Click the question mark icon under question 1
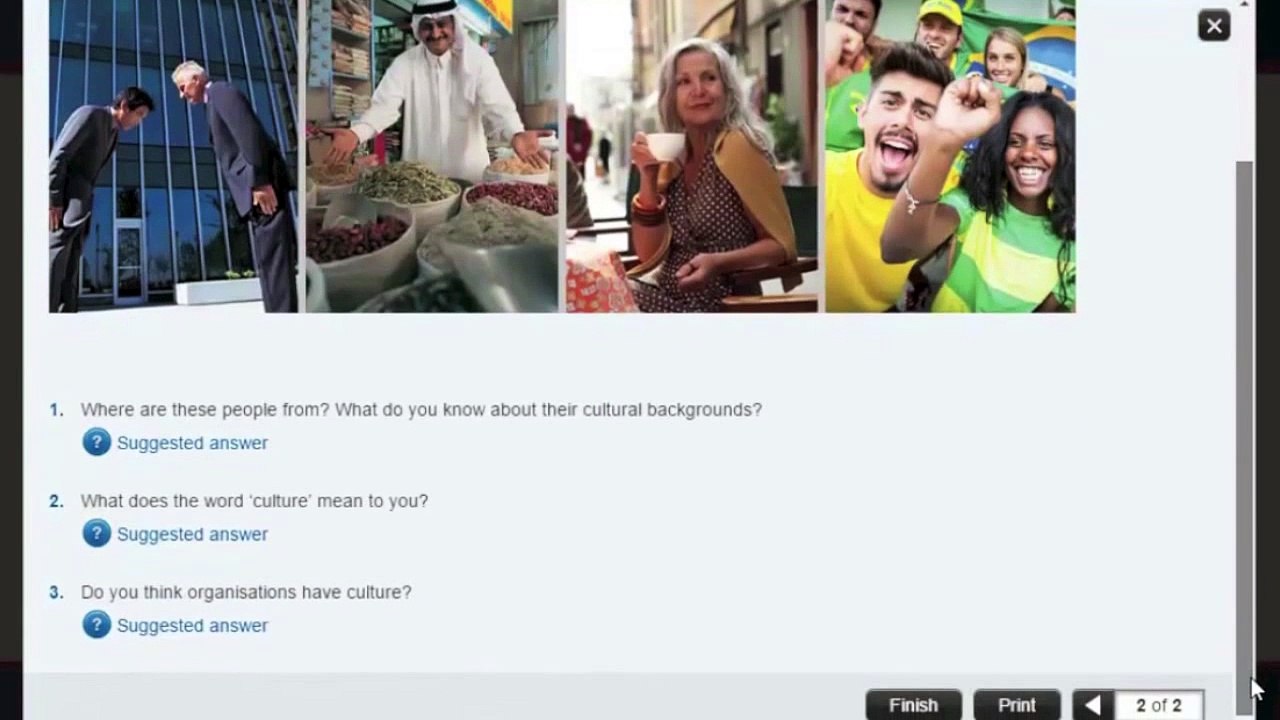Image resolution: width=1280 pixels, height=720 pixels. (97, 442)
